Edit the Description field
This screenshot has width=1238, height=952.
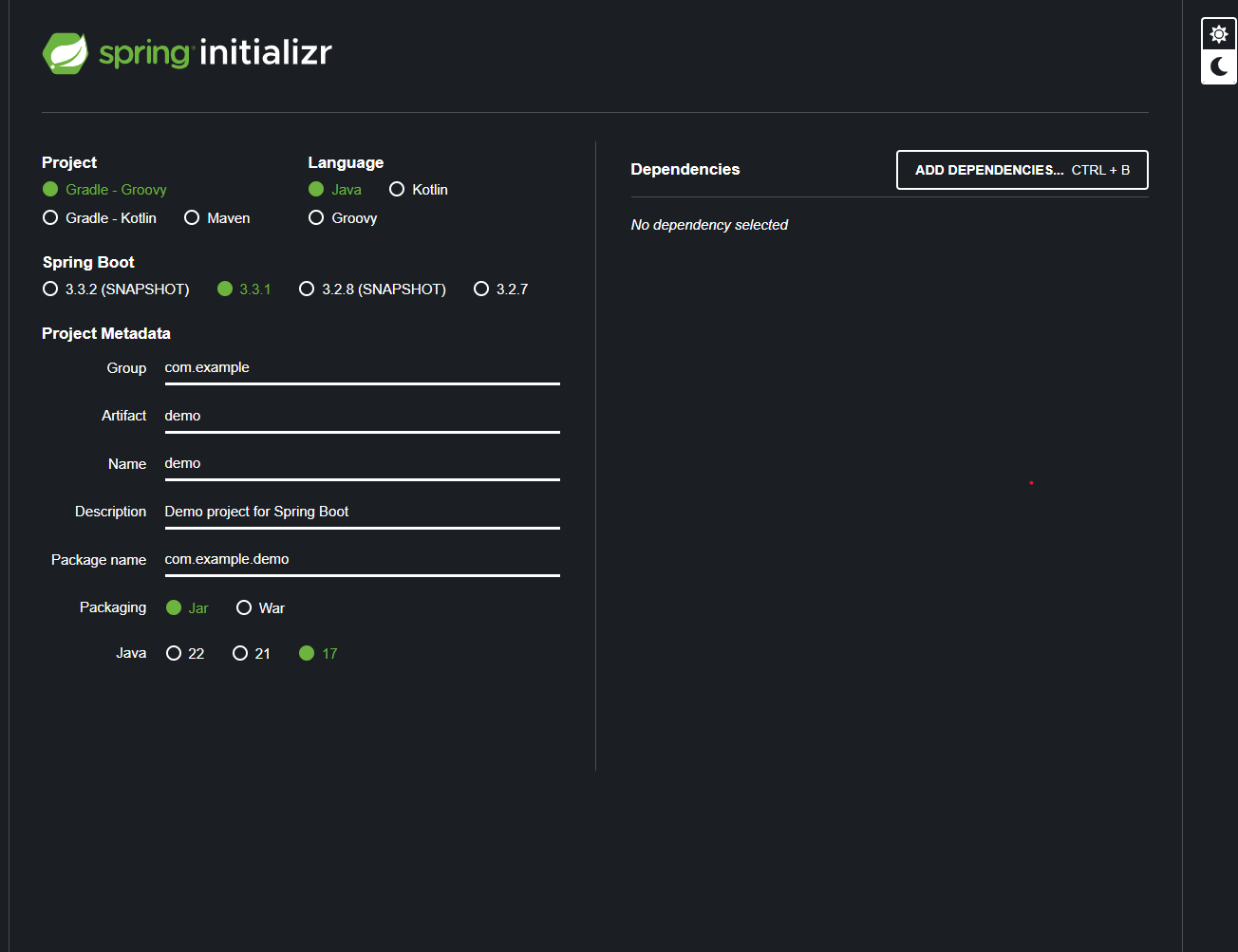click(362, 512)
